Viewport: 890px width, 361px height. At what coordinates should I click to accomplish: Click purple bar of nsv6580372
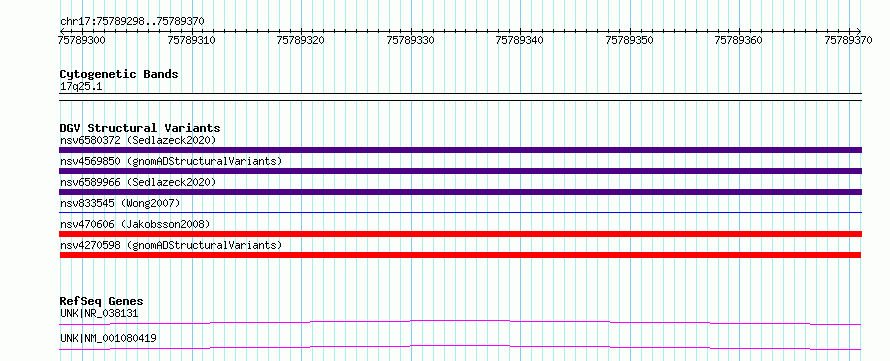pyautogui.click(x=460, y=150)
